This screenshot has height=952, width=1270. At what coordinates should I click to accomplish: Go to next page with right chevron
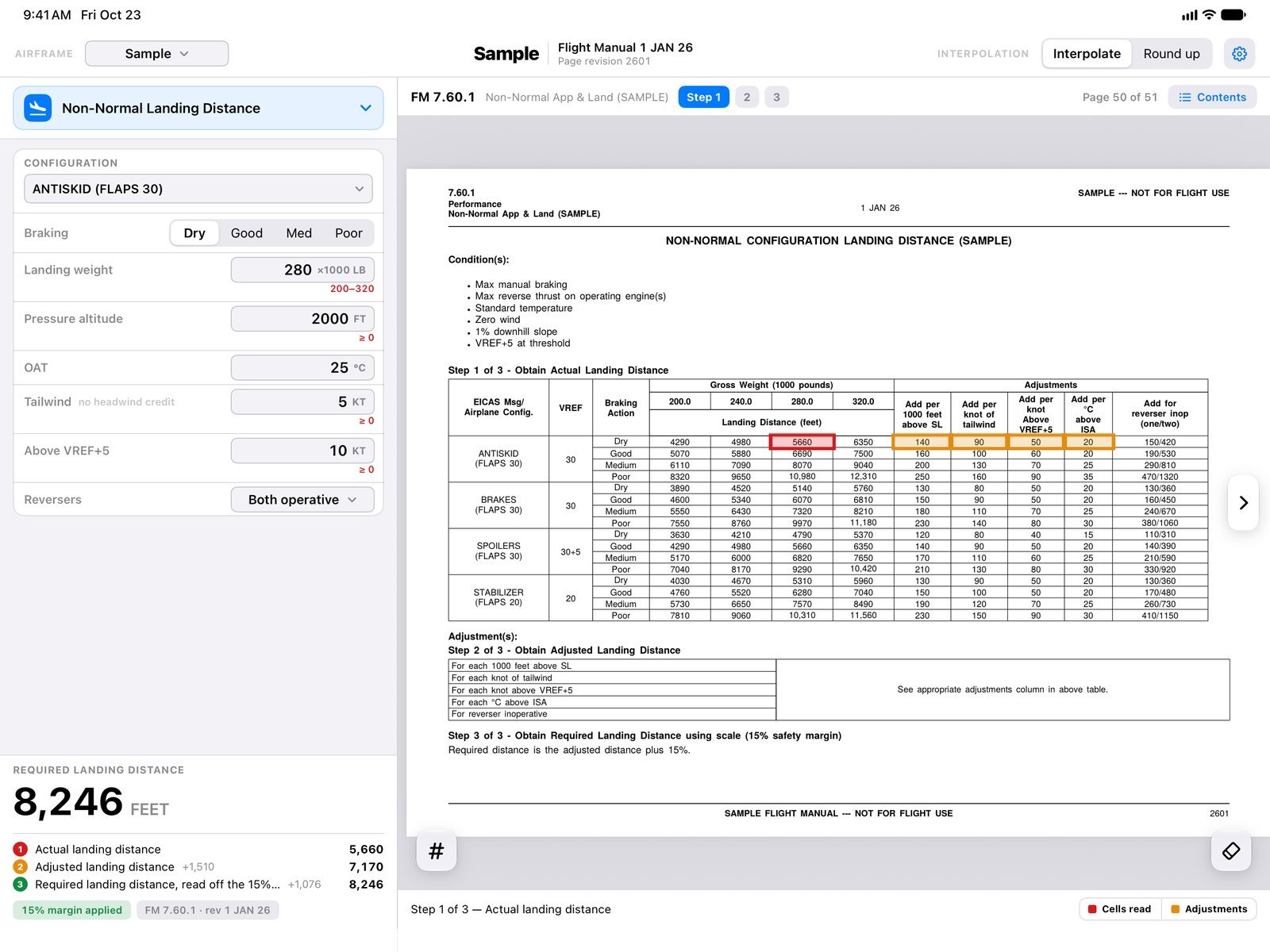point(1243,503)
